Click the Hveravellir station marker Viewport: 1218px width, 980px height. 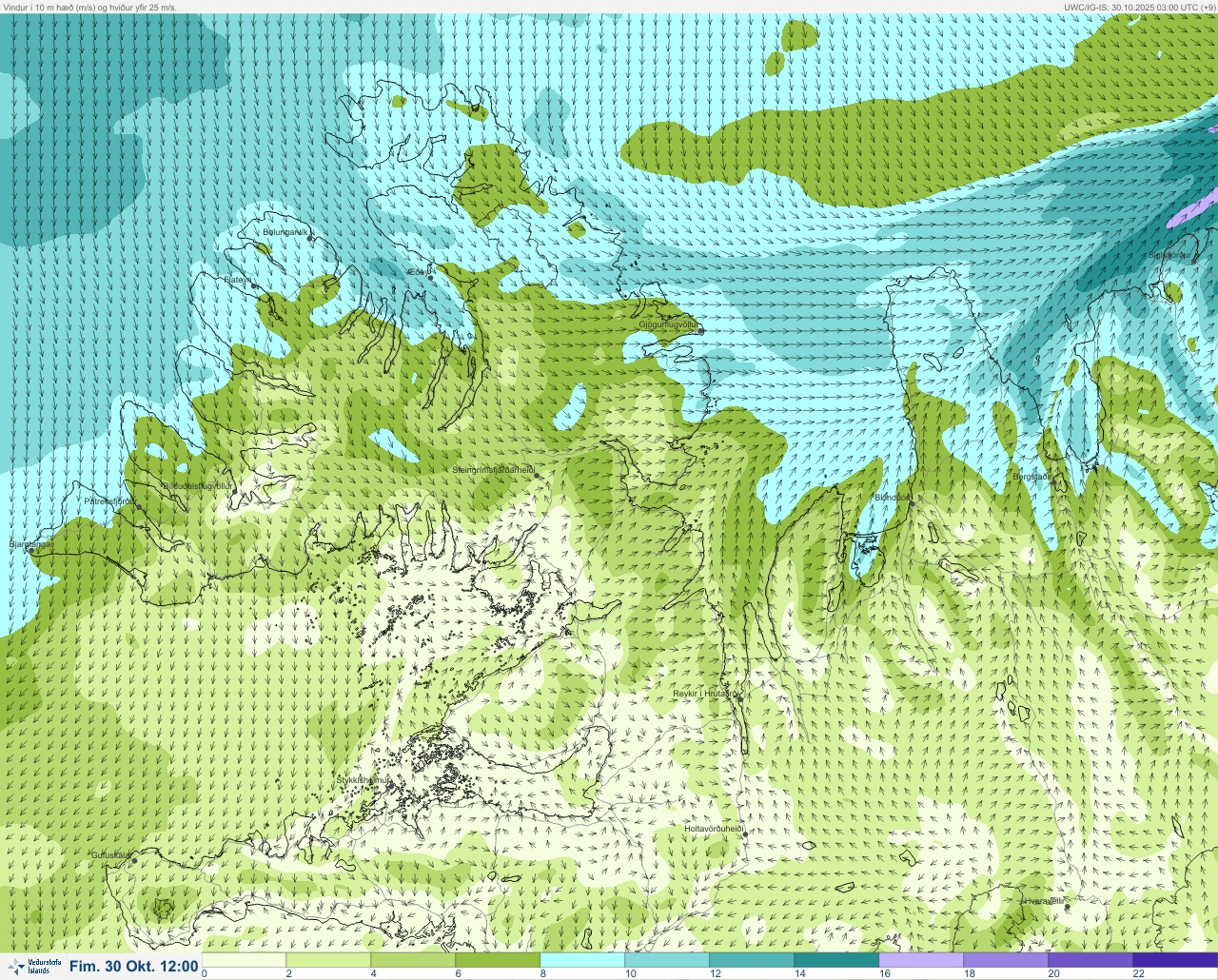(1068, 907)
